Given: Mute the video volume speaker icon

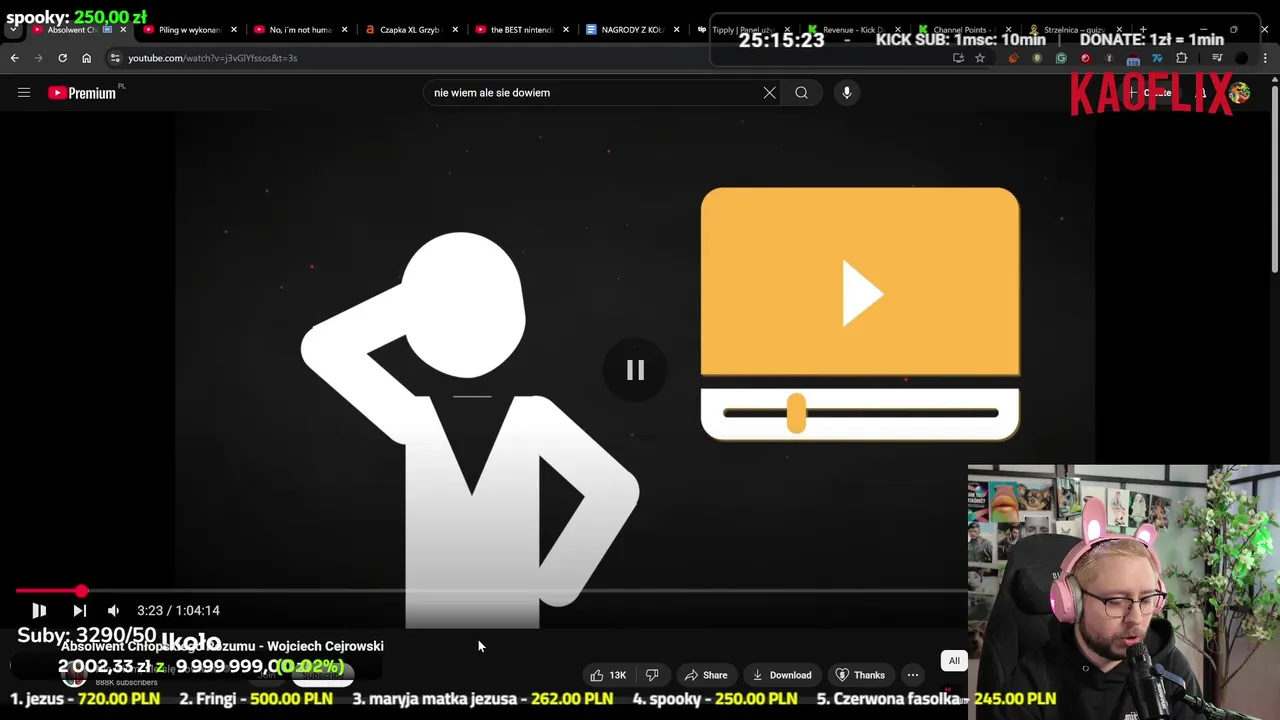Looking at the screenshot, I should click(x=113, y=610).
